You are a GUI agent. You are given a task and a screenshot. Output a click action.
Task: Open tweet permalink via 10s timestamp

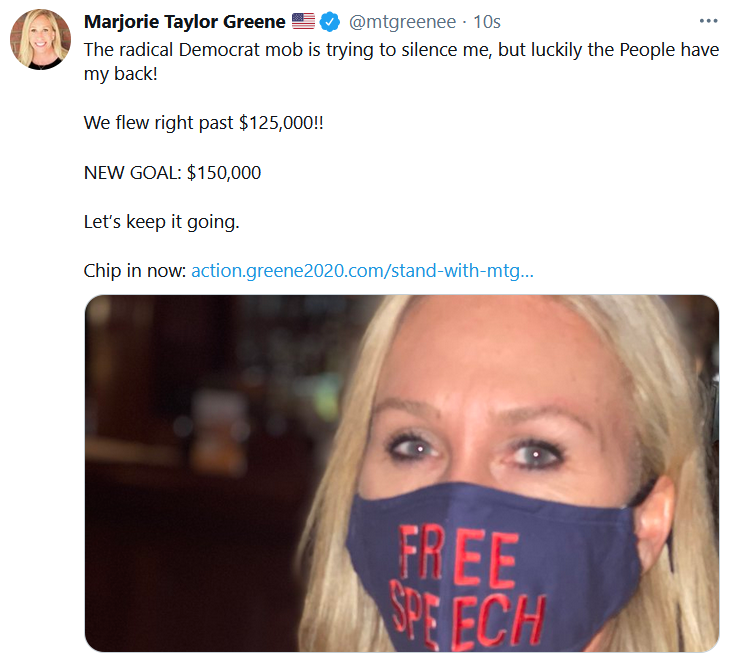(x=487, y=22)
